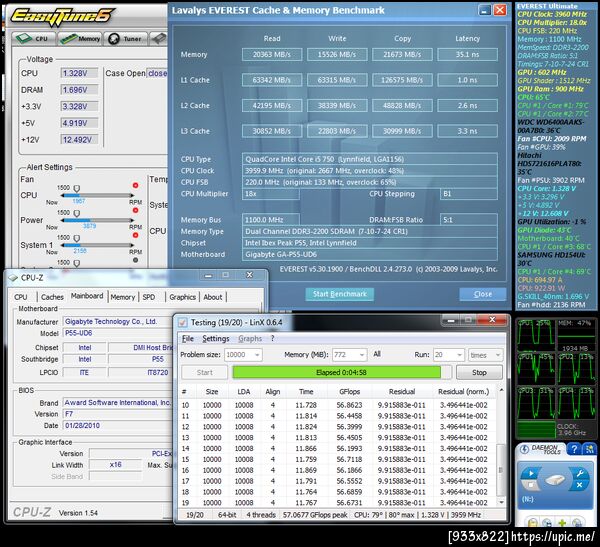Select the CPU voltage value 1.328V
Image resolution: width=600 pixels, height=547 pixels.
79,73
